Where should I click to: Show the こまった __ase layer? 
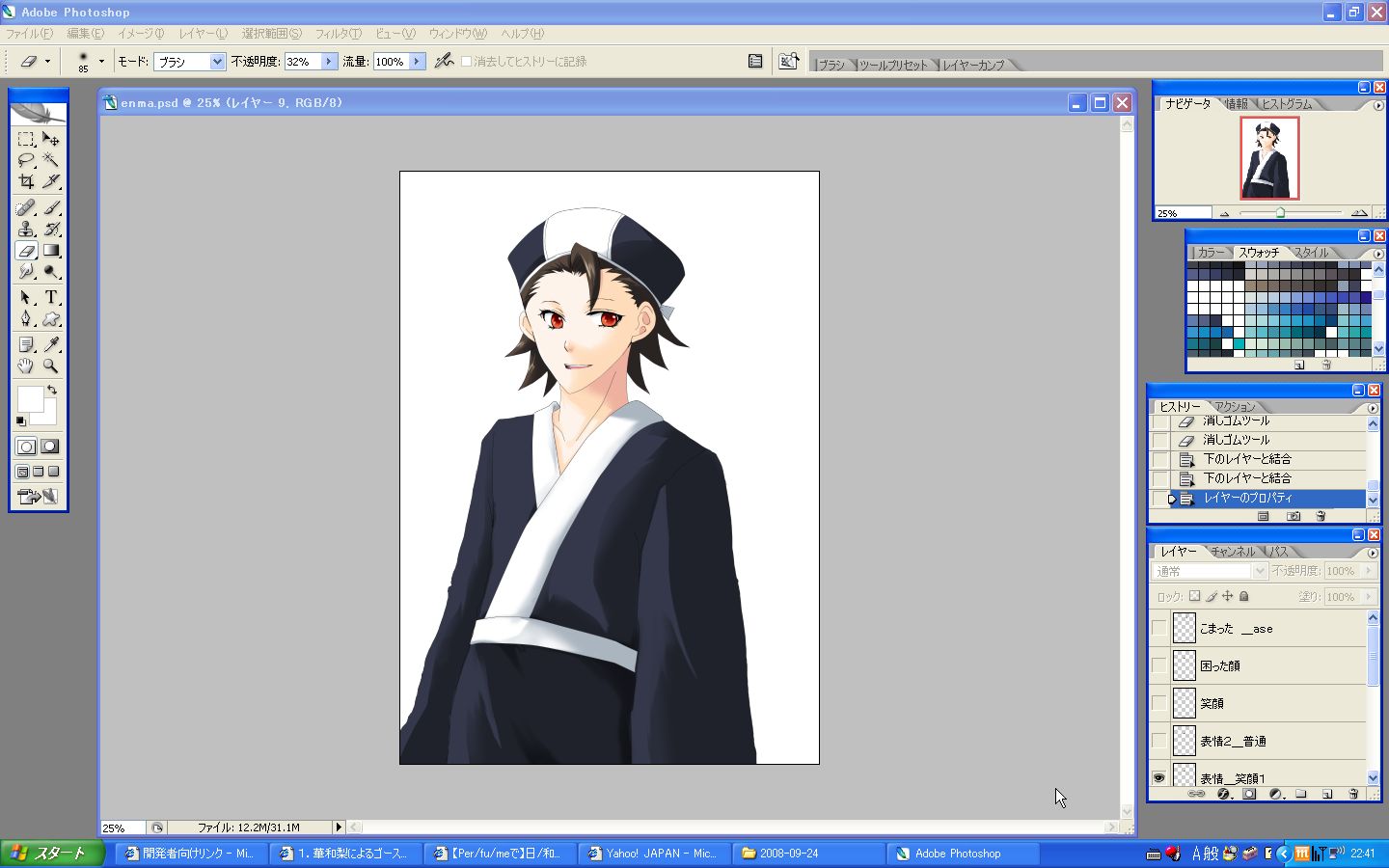[x=1159, y=628]
